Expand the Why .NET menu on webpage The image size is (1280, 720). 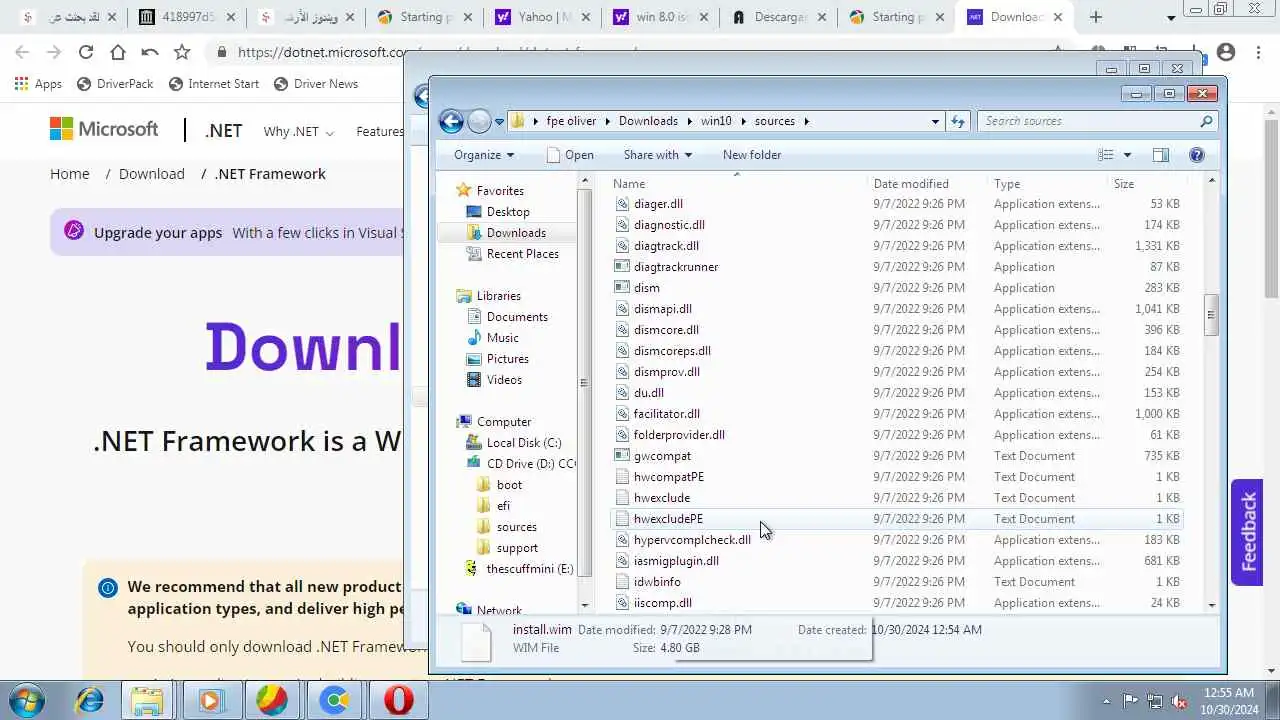[x=298, y=131]
